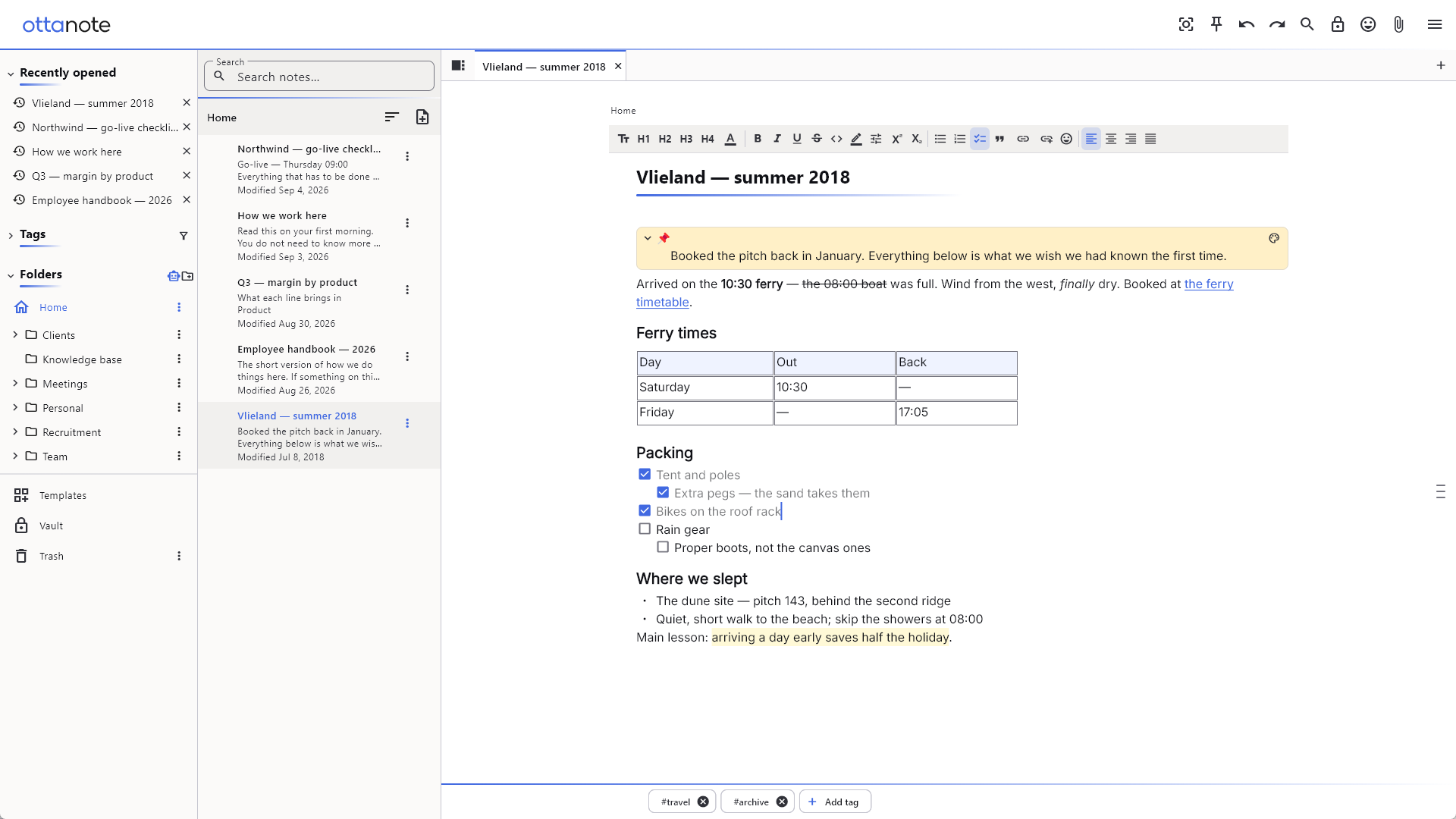Viewport: 1456px width, 819px height.
Task: Switch to Vlieland — summer 2018 tab
Action: click(x=544, y=67)
